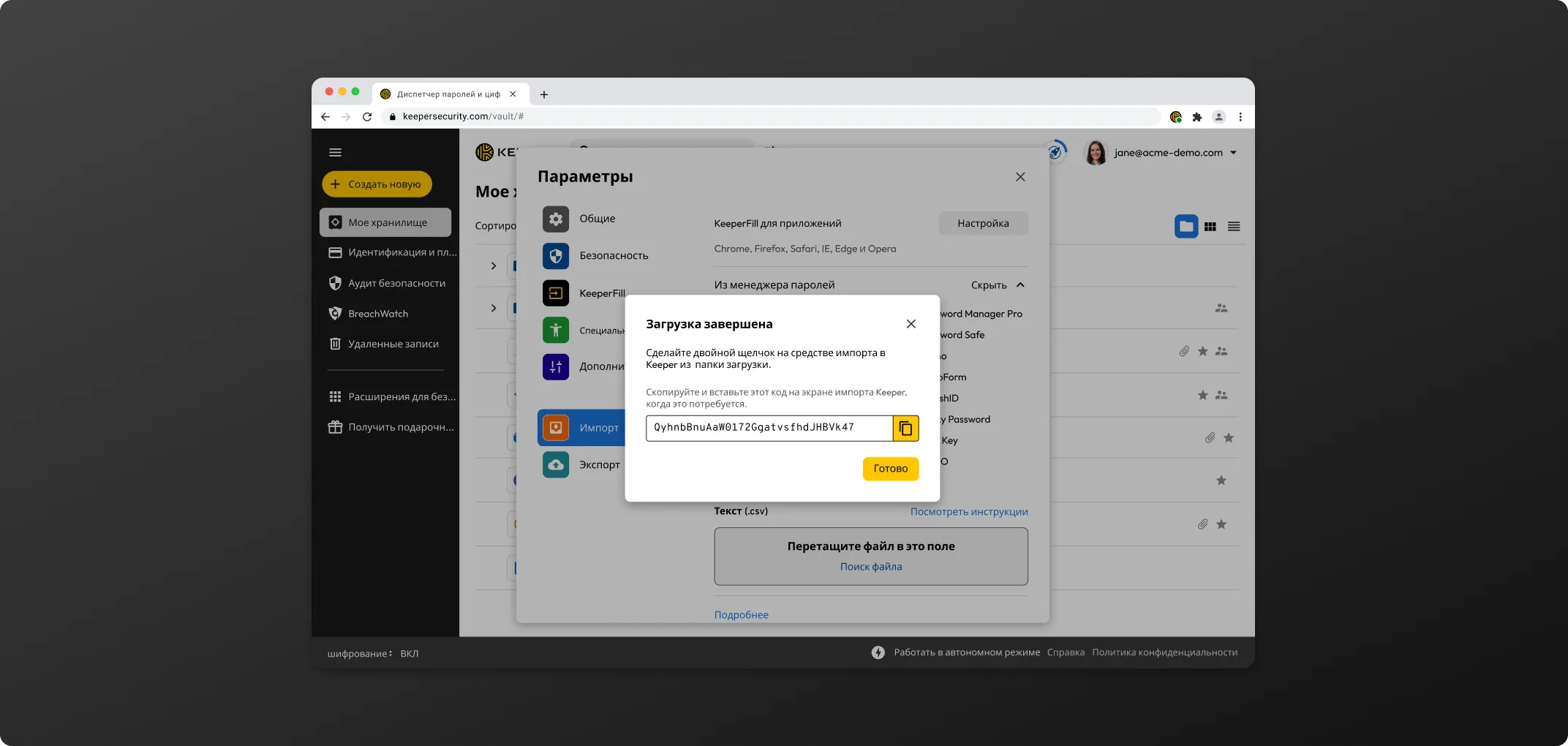Open Политика конфиденциальности footer link

[1164, 652]
